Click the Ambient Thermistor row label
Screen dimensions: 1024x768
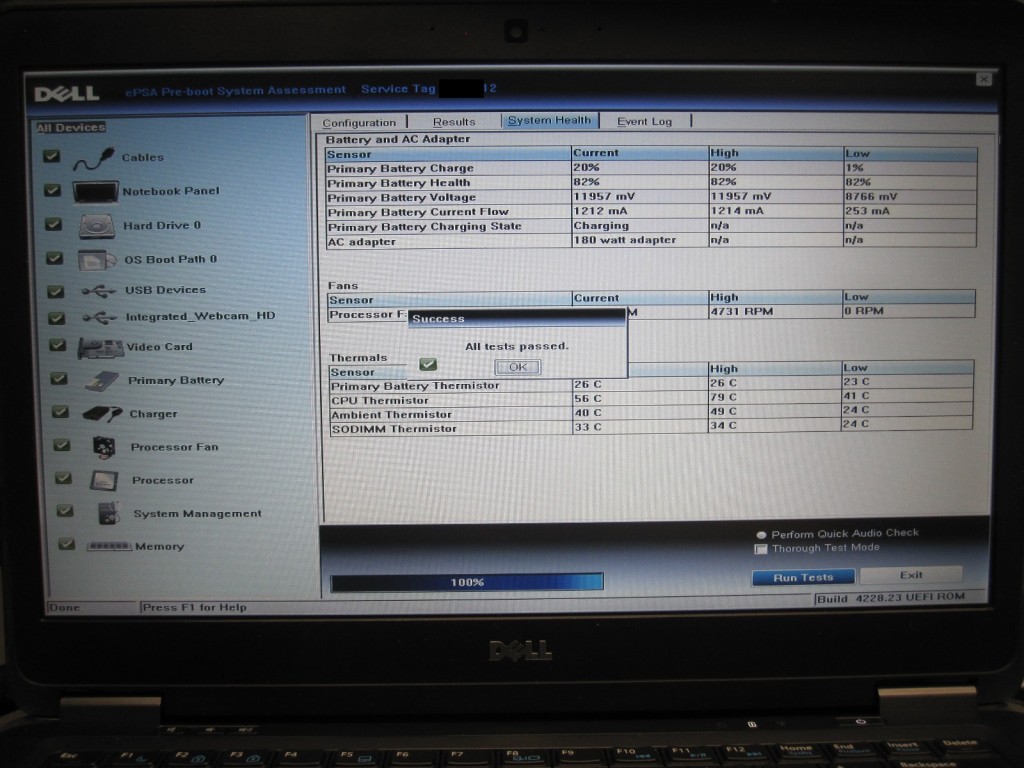(x=392, y=415)
